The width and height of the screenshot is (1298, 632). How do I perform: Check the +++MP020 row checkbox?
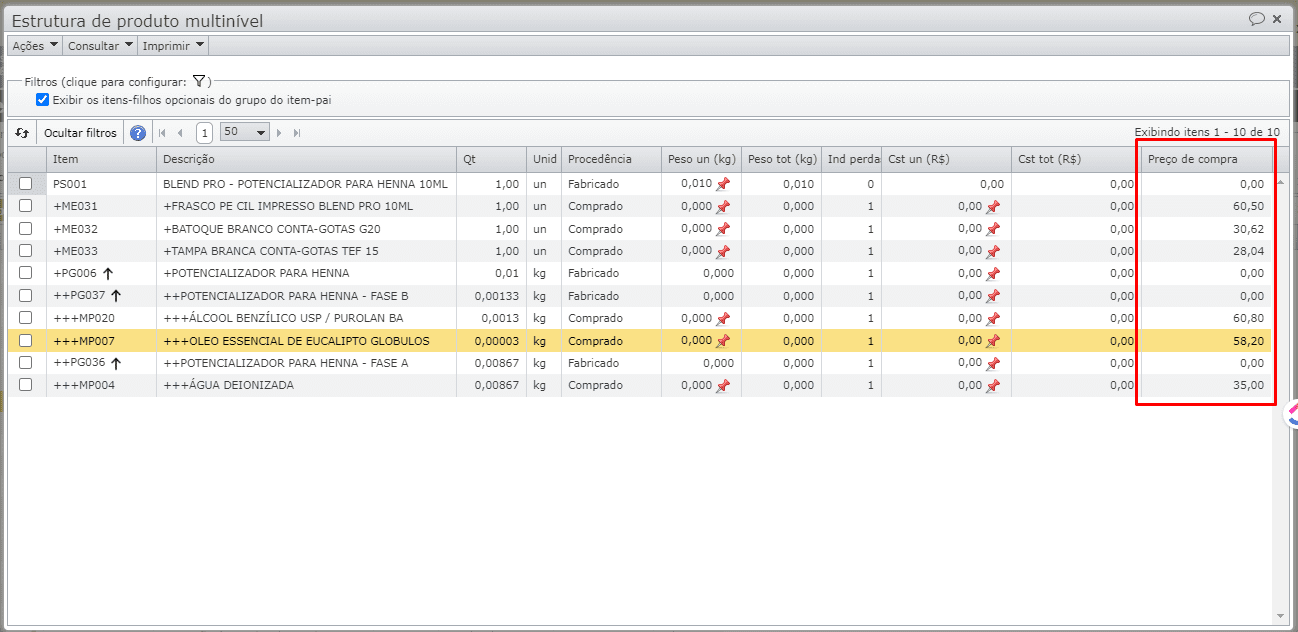pyautogui.click(x=25, y=317)
